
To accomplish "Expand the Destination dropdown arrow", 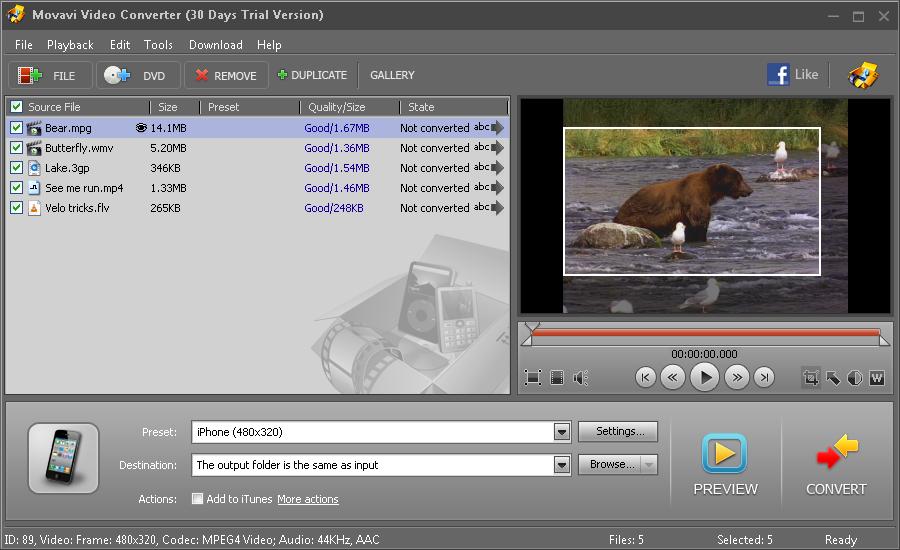I will [562, 464].
